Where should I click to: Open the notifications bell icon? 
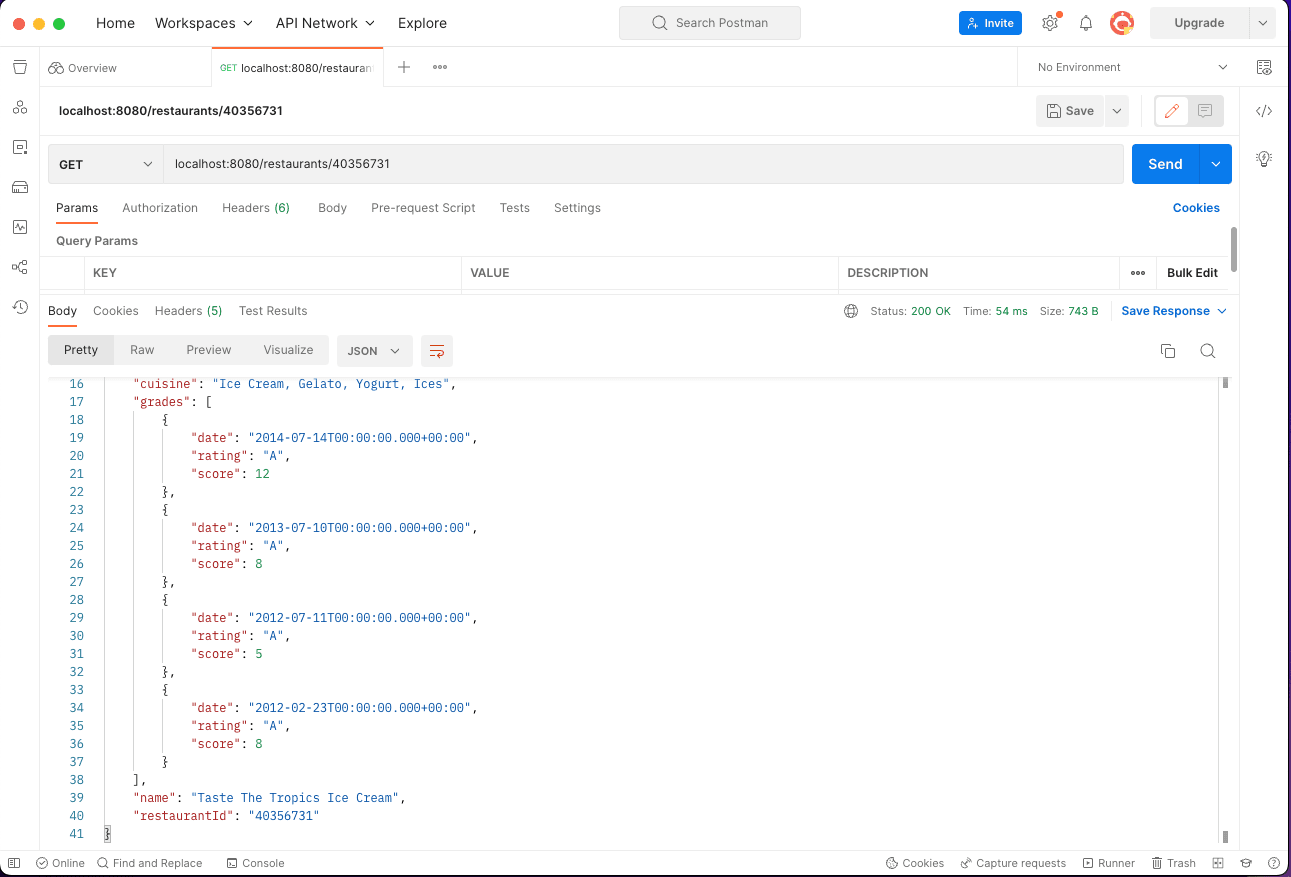click(1085, 23)
